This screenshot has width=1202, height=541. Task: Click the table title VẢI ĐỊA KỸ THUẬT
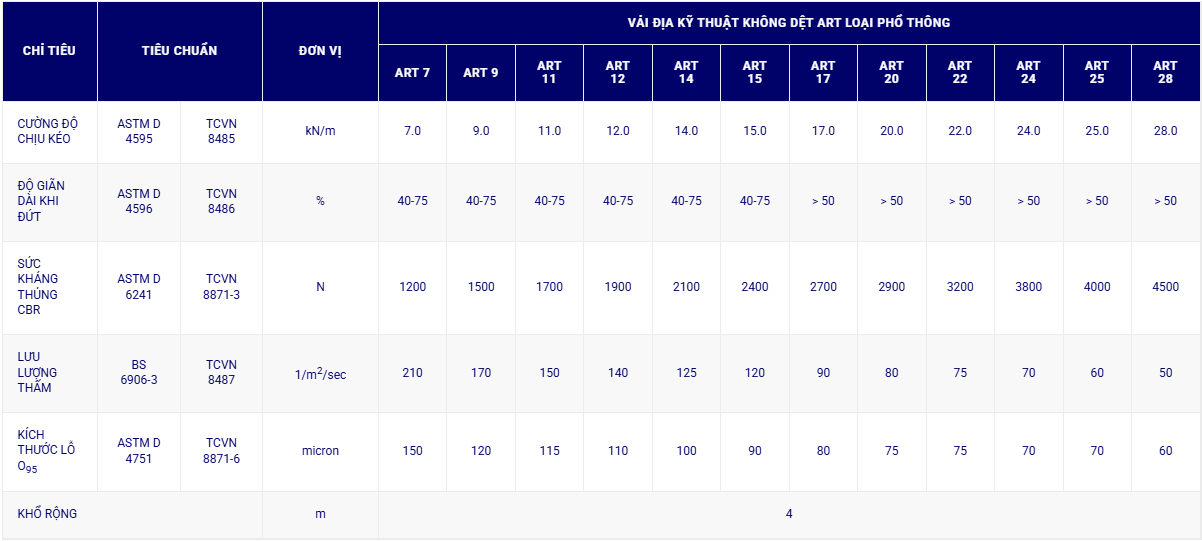coord(789,22)
